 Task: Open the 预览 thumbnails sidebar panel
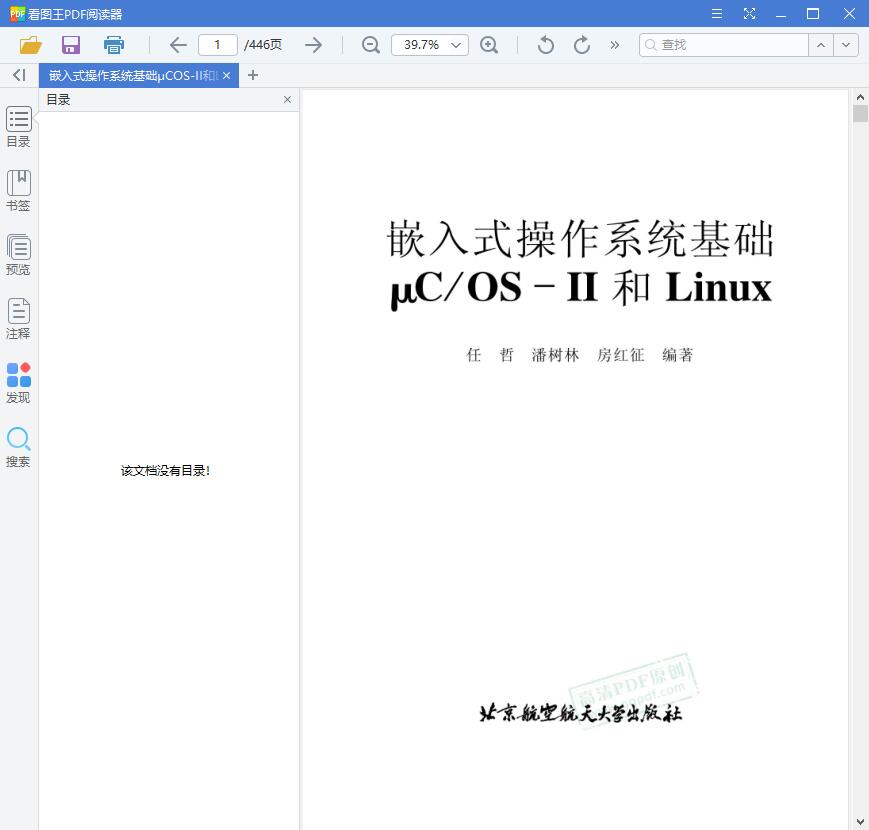pos(18,255)
